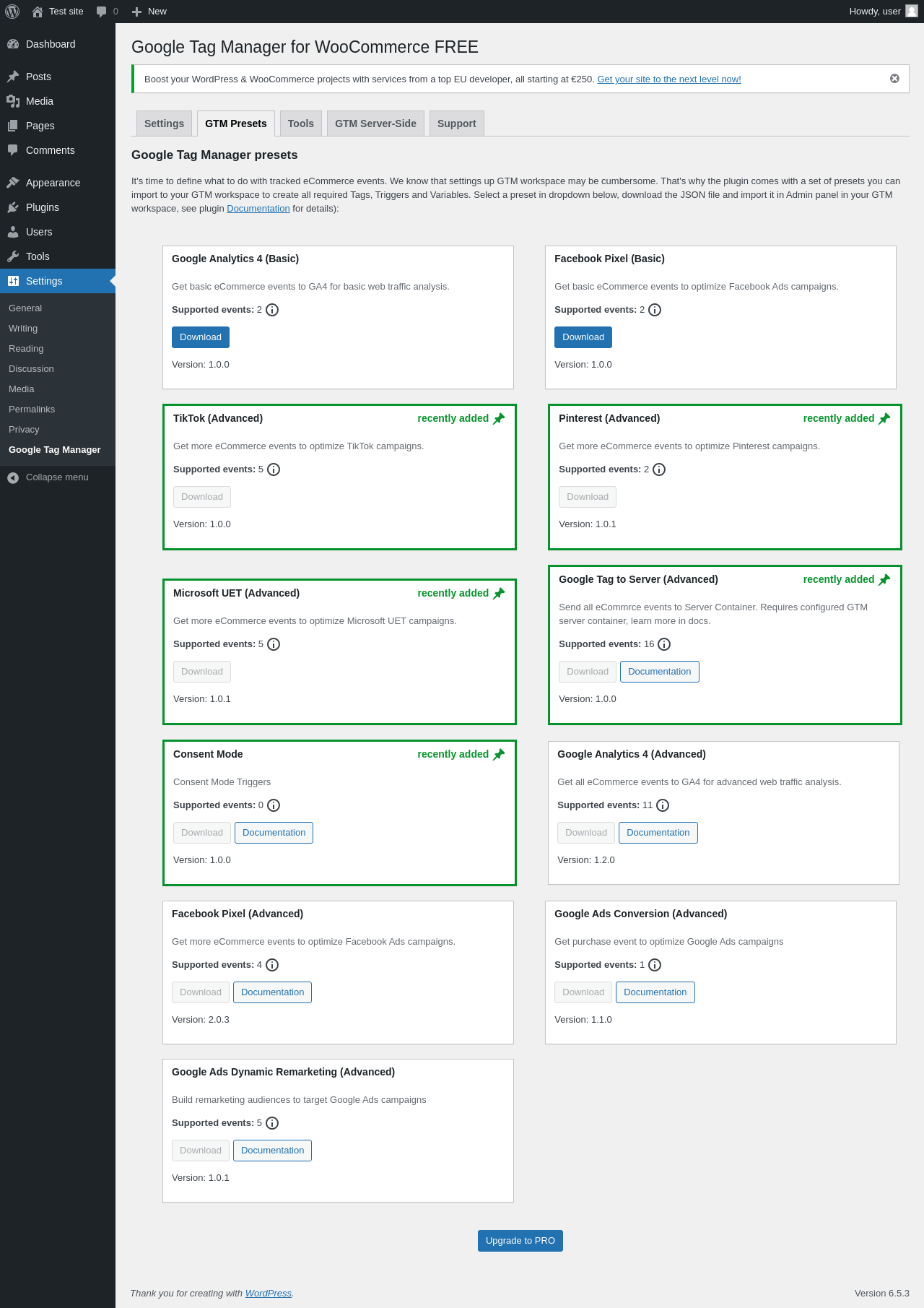This screenshot has height=1308, width=924.
Task: Open Posts menu in sidebar
Action: coord(58,77)
